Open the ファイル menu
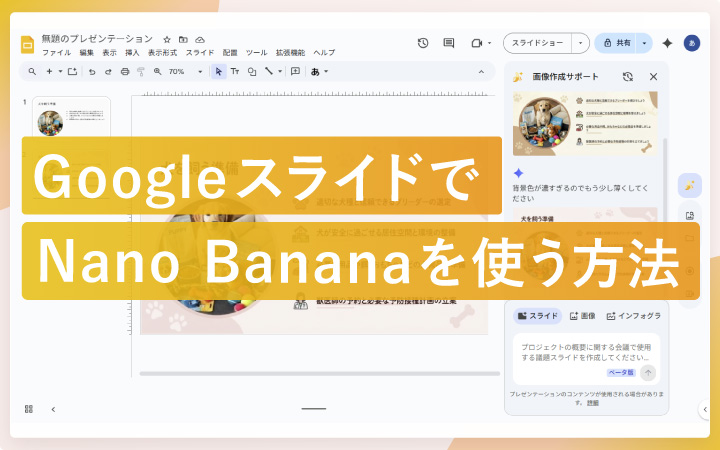Viewport: 720px width, 450px height. click(x=56, y=53)
